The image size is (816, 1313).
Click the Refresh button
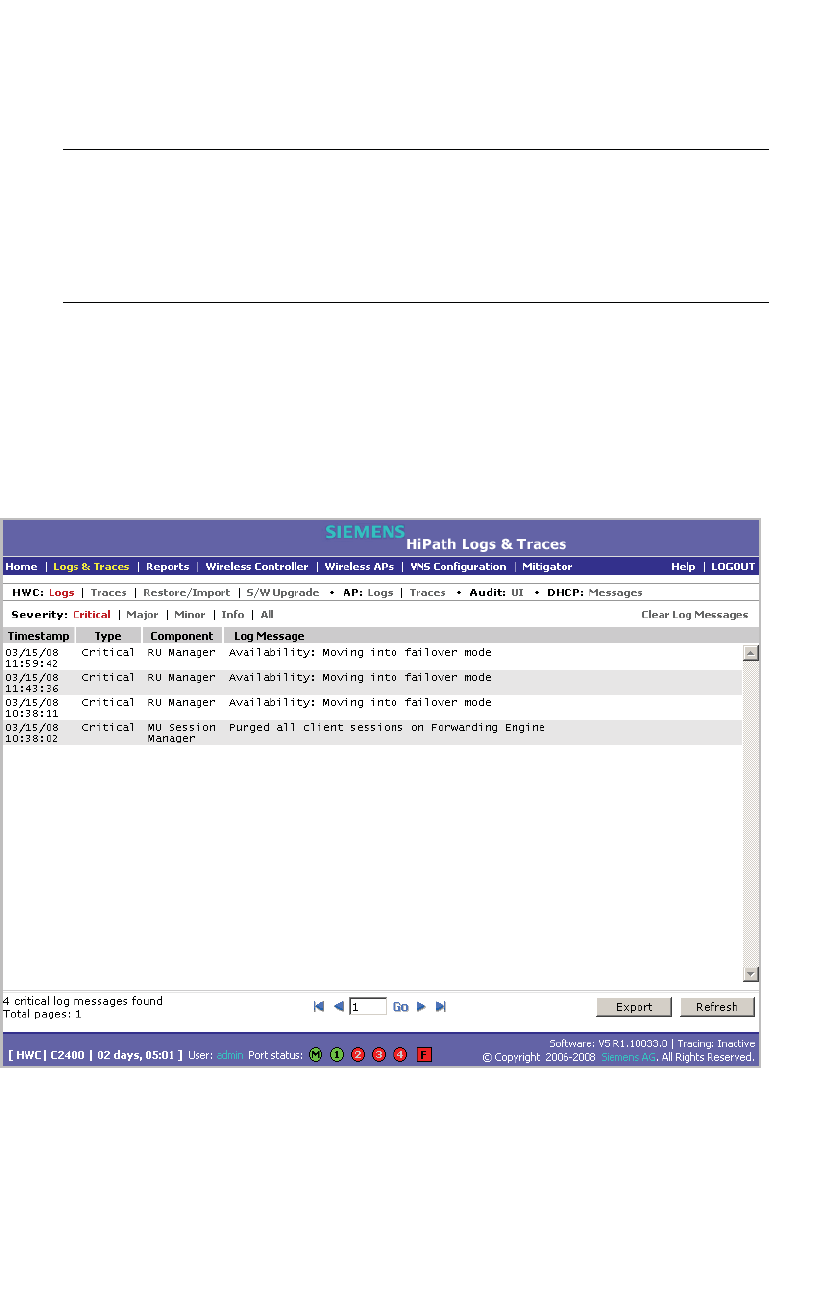click(717, 1007)
